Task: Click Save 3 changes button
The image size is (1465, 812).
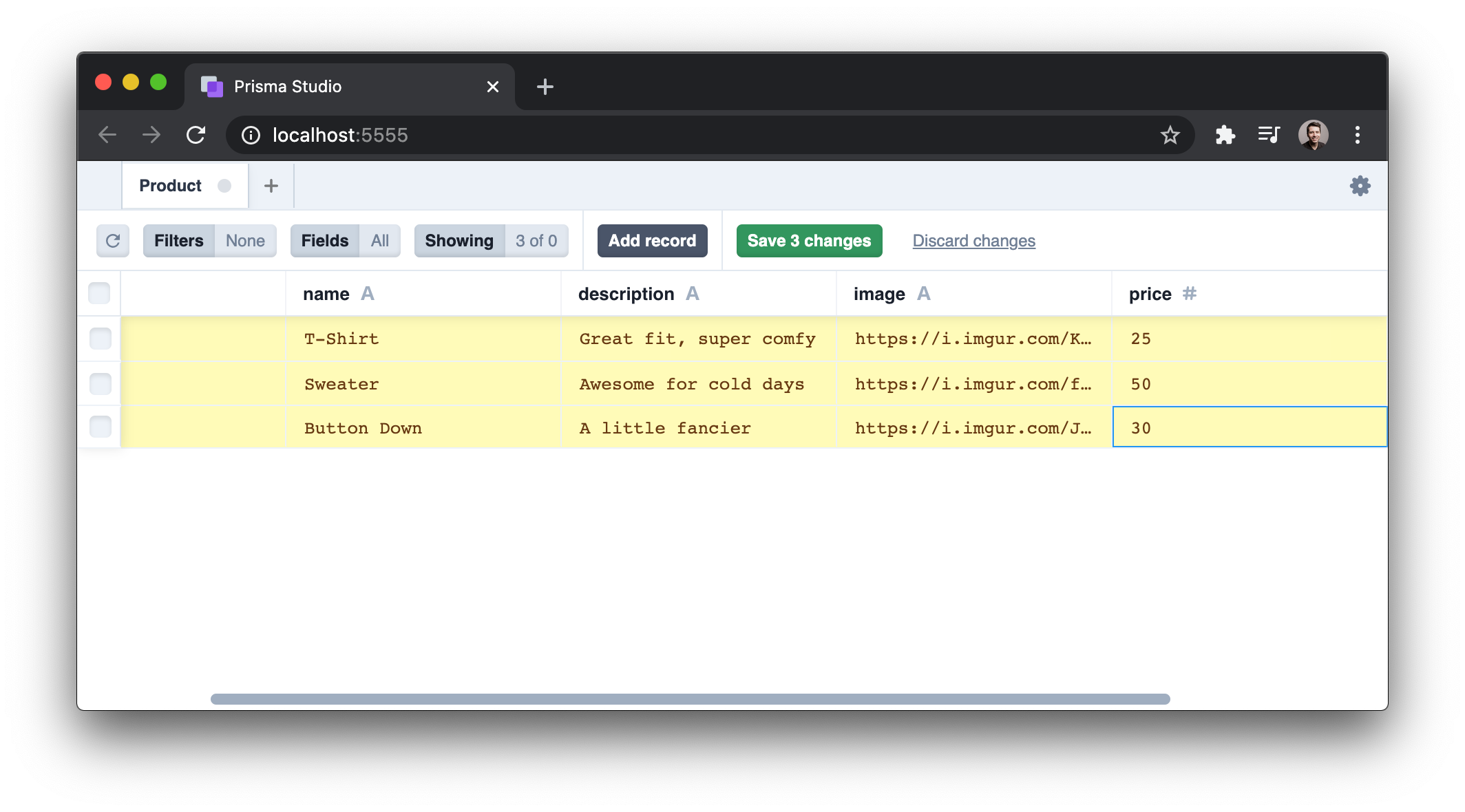Action: 809,240
